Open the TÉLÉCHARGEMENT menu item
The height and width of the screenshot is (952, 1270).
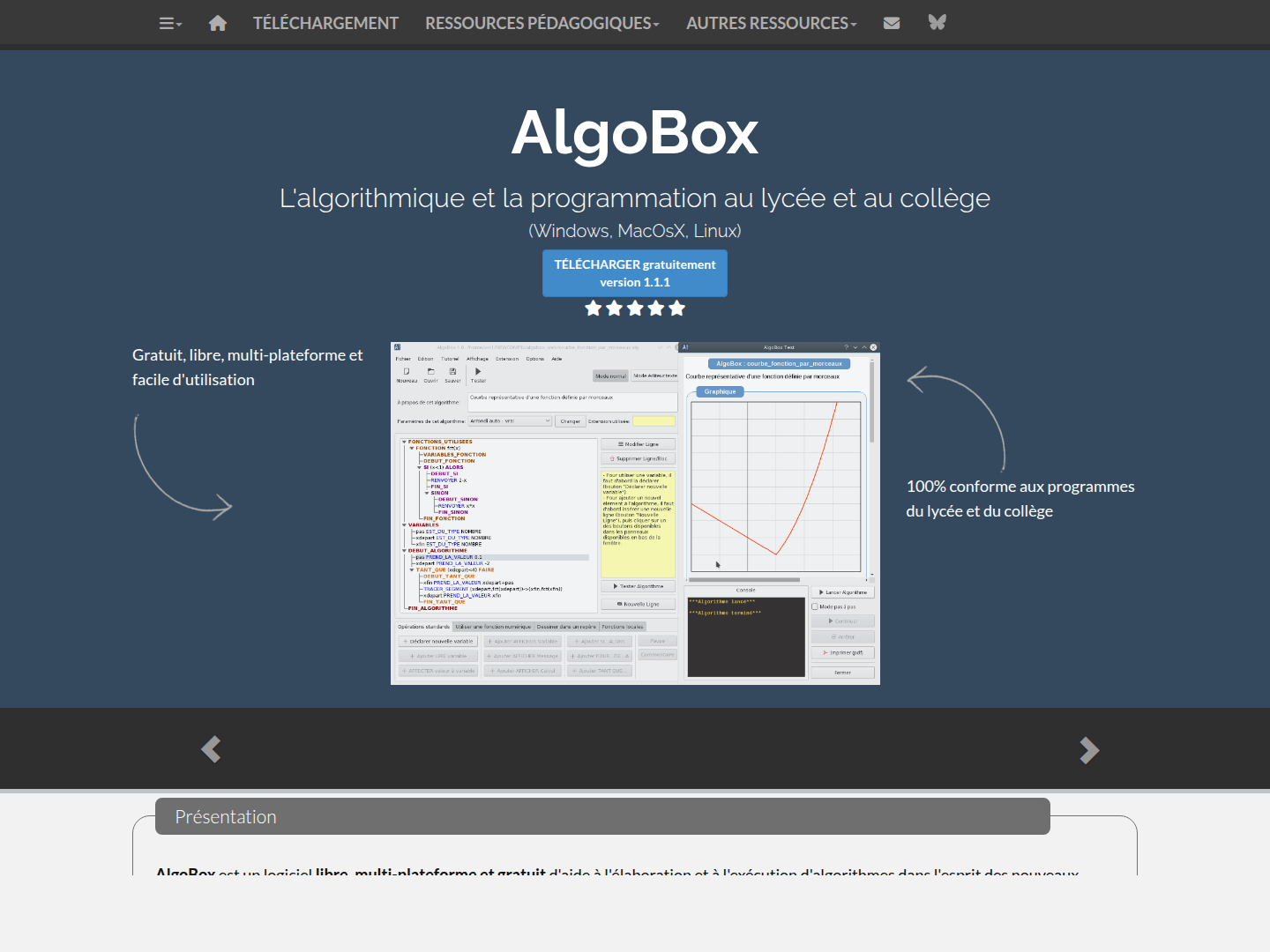click(x=325, y=24)
